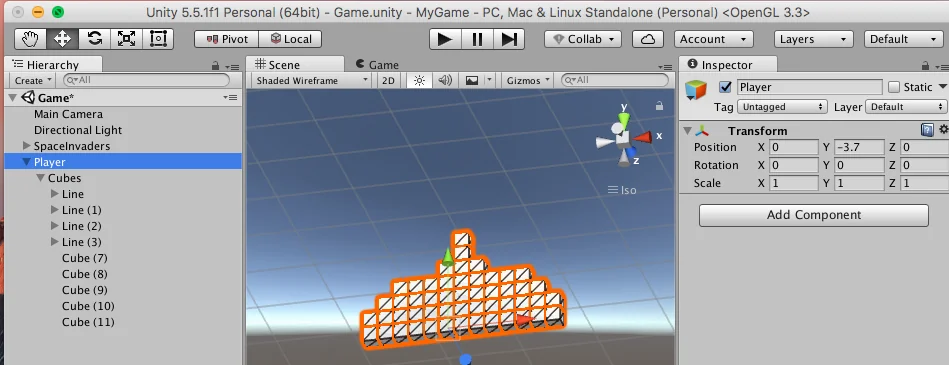Click the Hierarchy search field
Image resolution: width=949 pixels, height=365 pixels.
point(146,80)
